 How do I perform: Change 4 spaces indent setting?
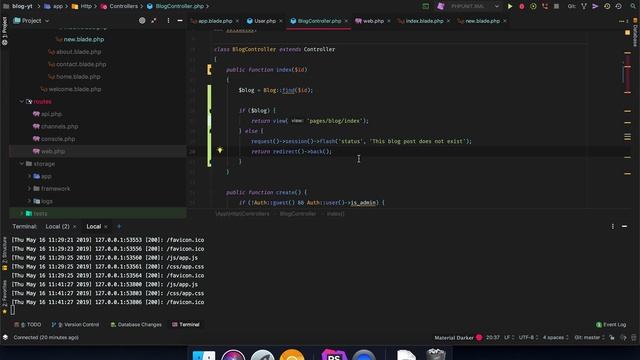(x=556, y=338)
